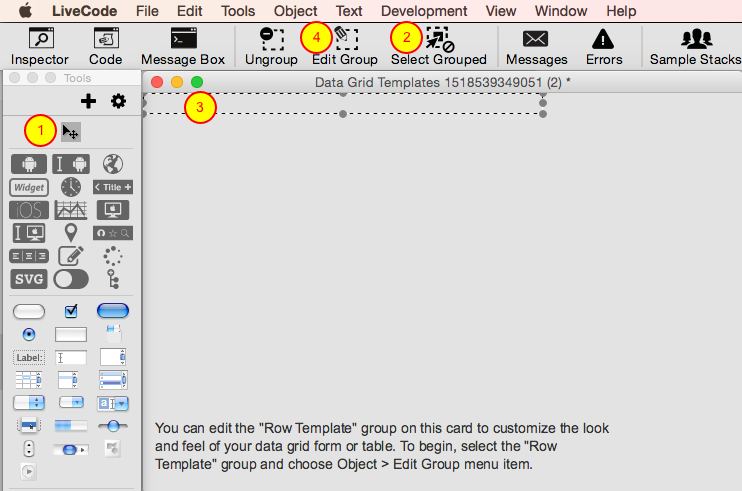
Task: Choose the Map pin widget
Action: (x=71, y=233)
